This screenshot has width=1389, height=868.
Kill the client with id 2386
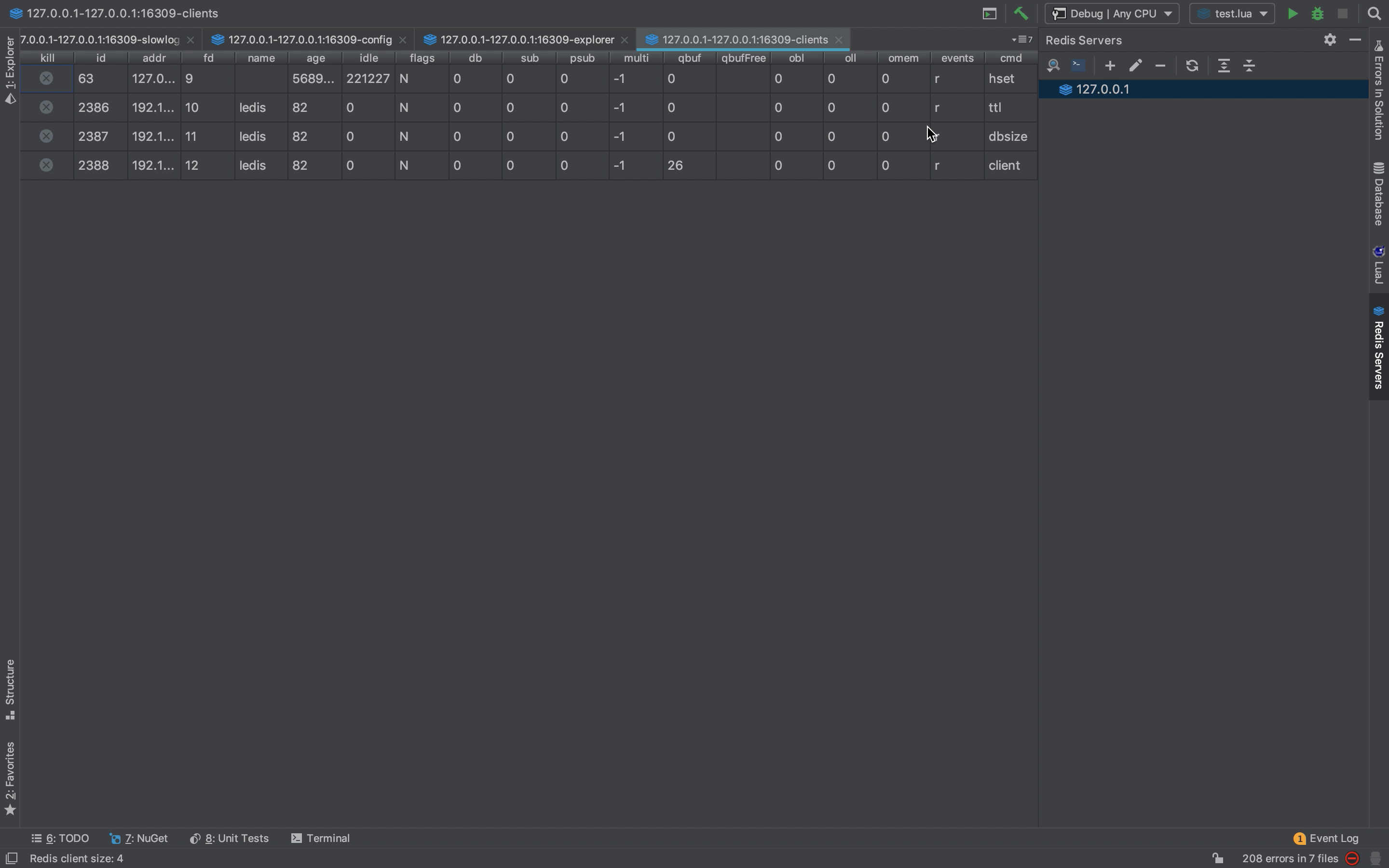tap(46, 108)
